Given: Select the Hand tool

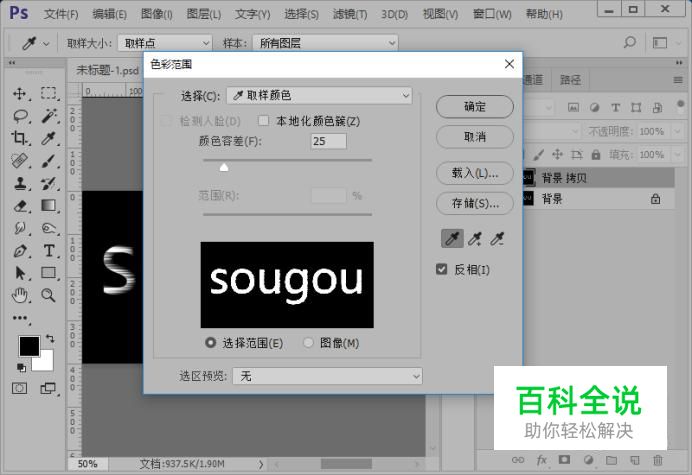Looking at the screenshot, I should (20, 295).
